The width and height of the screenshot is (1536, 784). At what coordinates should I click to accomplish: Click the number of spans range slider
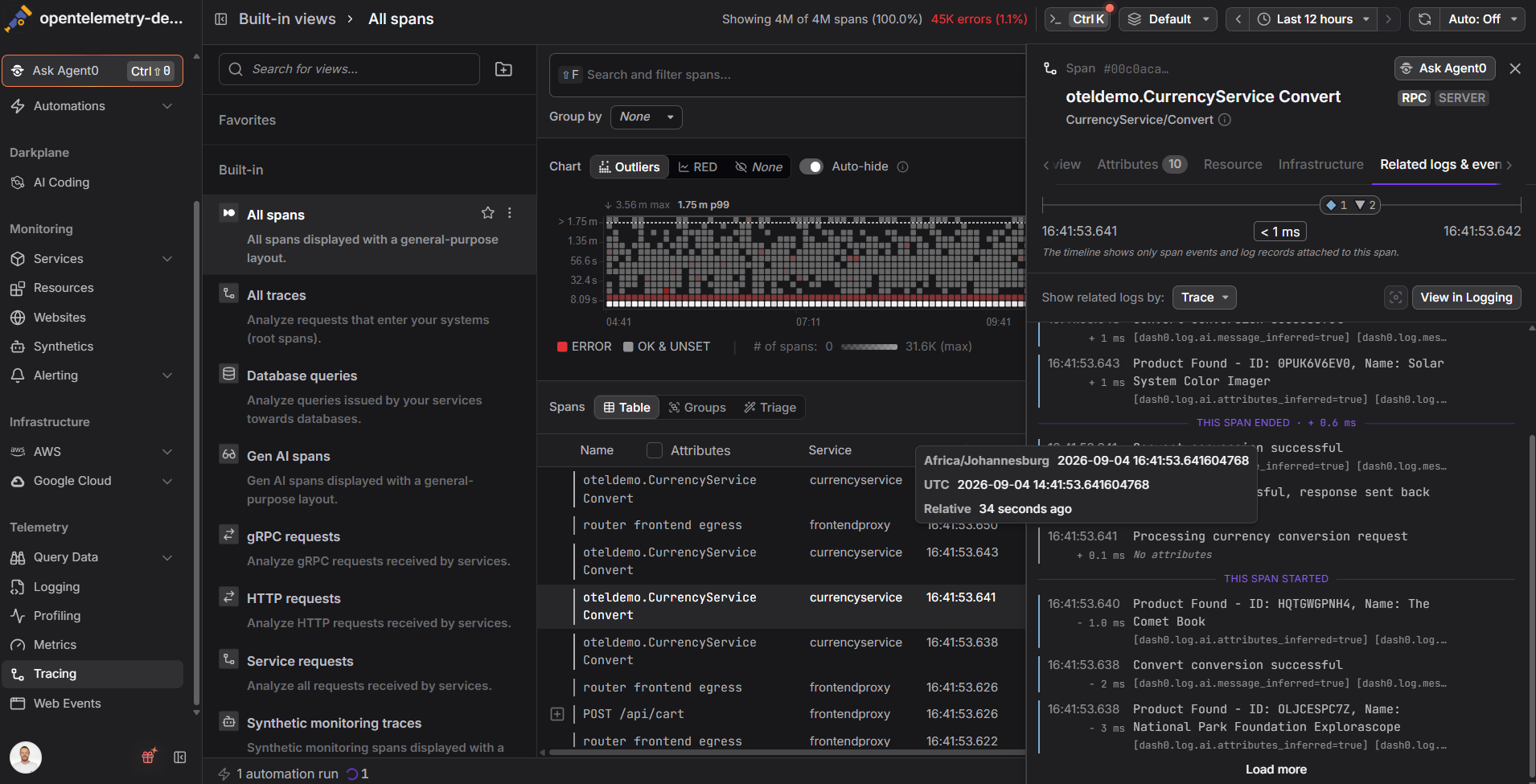pos(869,347)
